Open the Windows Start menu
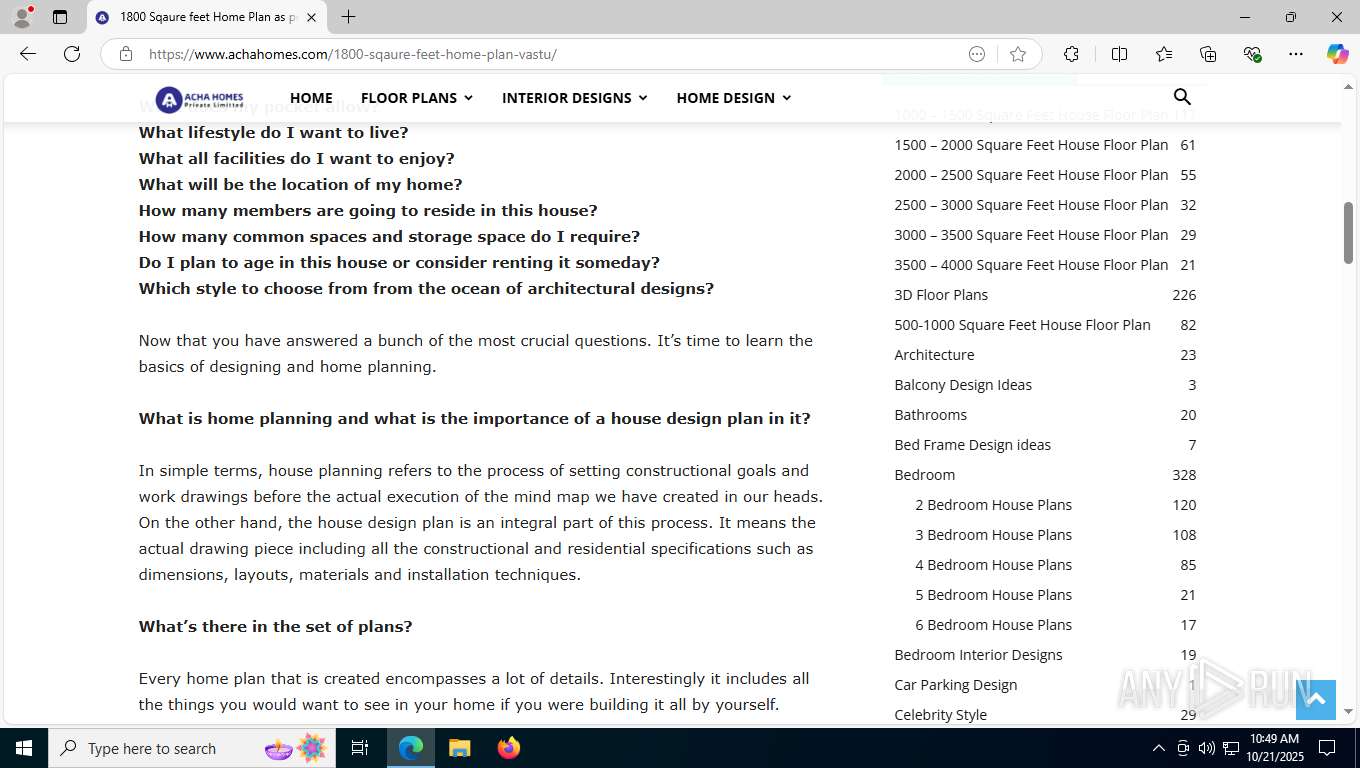This screenshot has width=1360, height=768. tap(24, 748)
